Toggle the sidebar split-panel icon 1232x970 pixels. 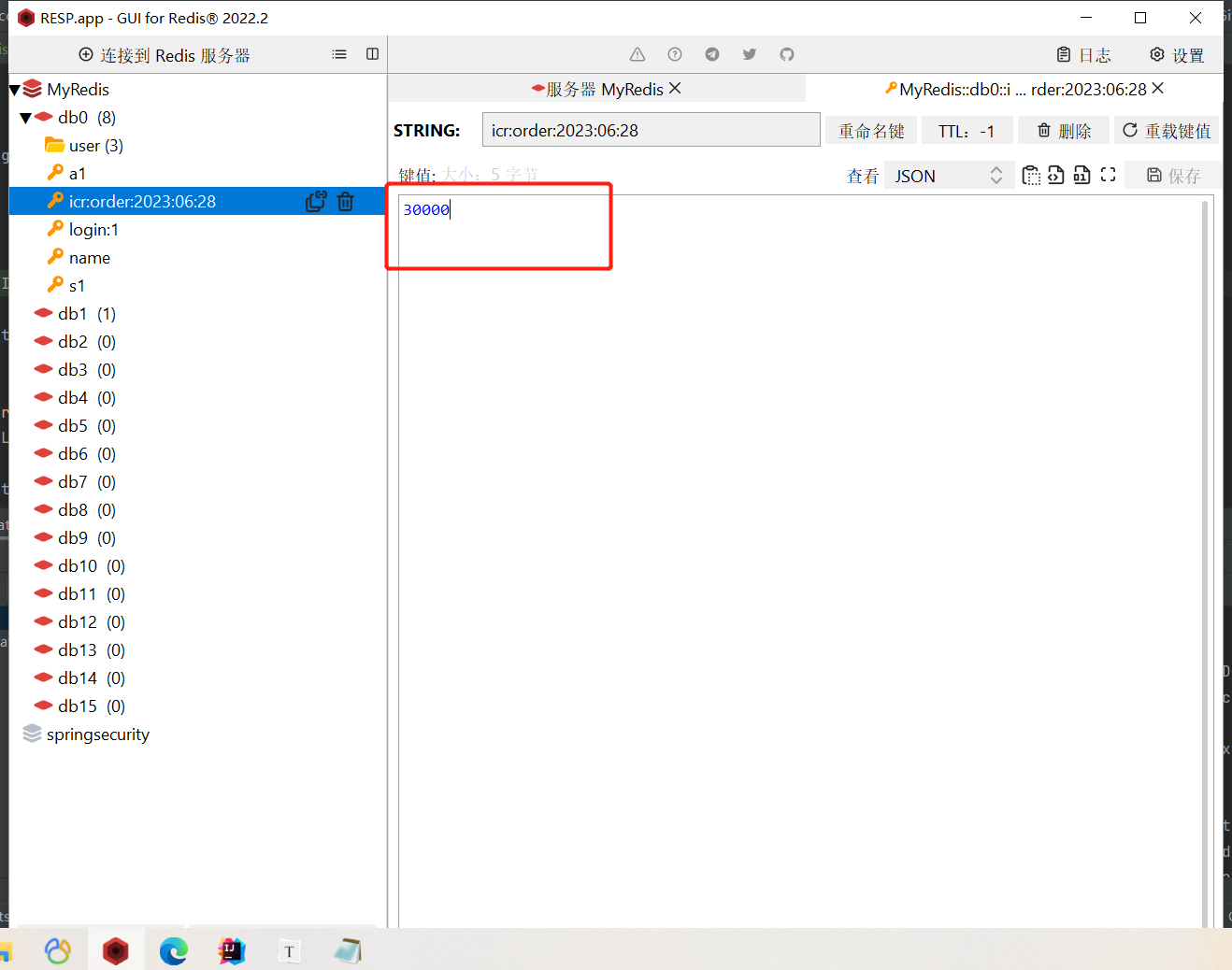tap(372, 54)
